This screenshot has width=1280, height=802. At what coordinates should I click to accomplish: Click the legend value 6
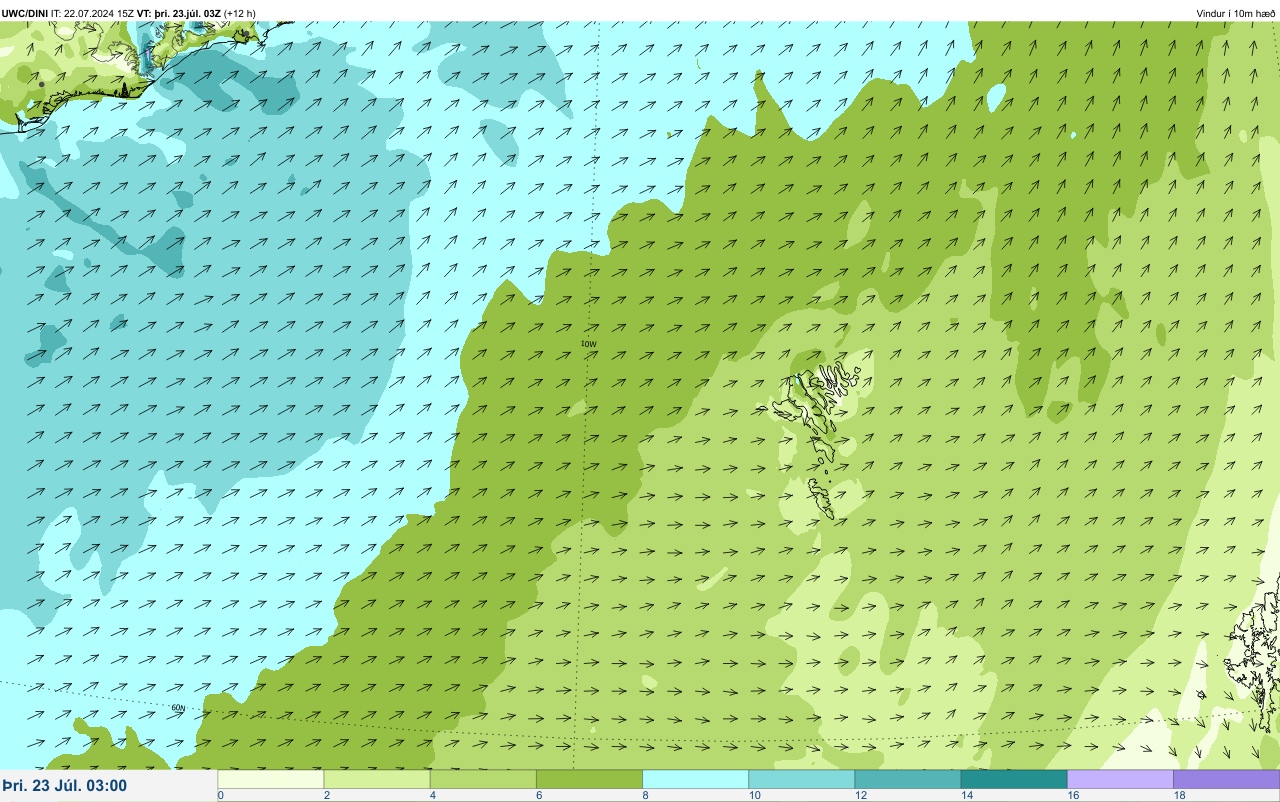point(538,796)
